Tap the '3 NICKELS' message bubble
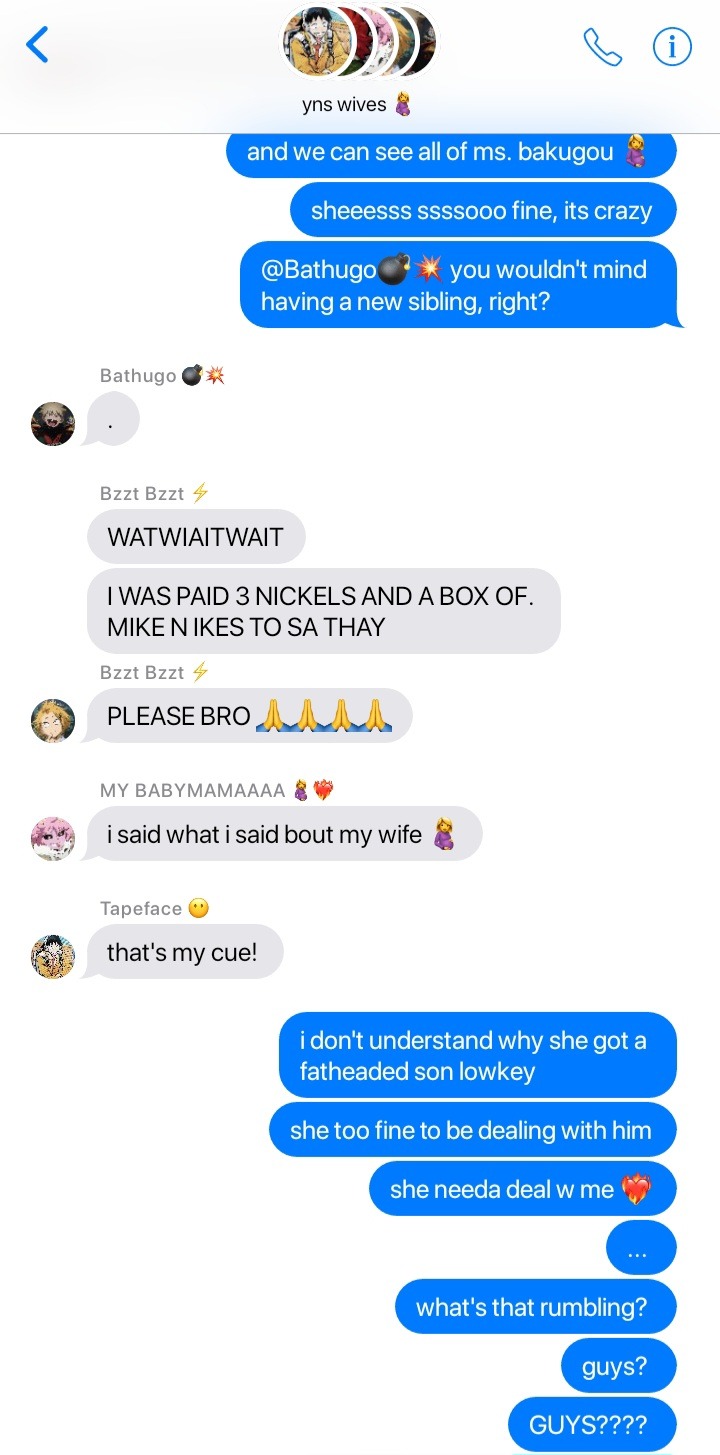This screenshot has height=1455, width=720. pyautogui.click(x=324, y=611)
